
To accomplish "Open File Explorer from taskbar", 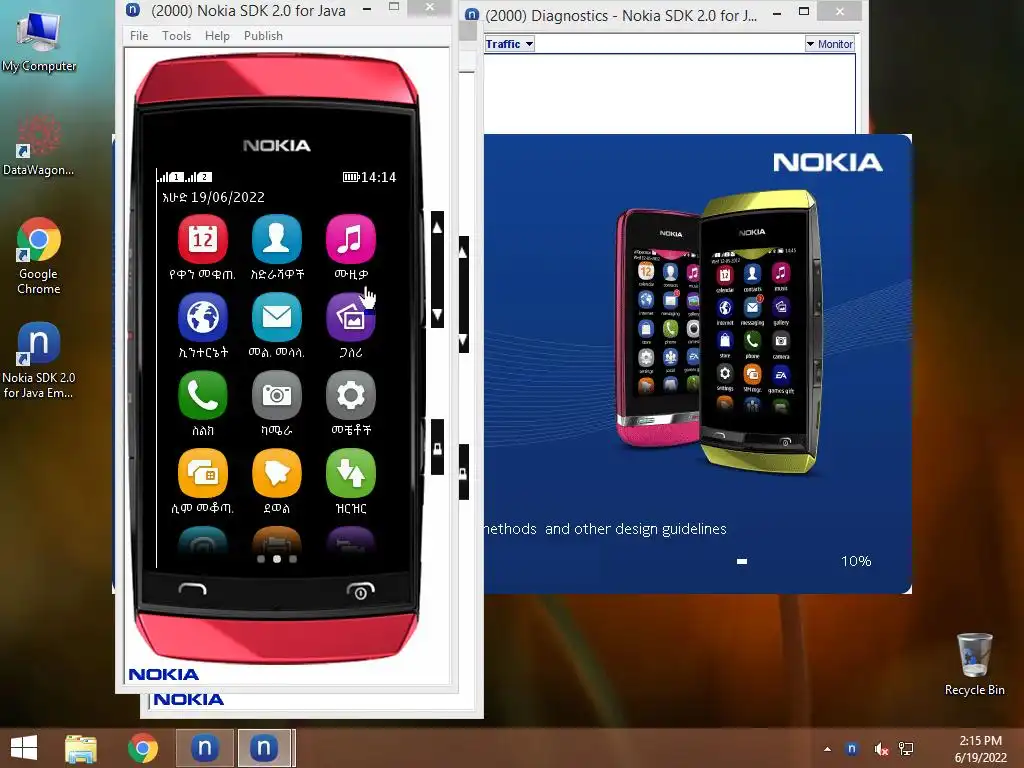I will 81,748.
